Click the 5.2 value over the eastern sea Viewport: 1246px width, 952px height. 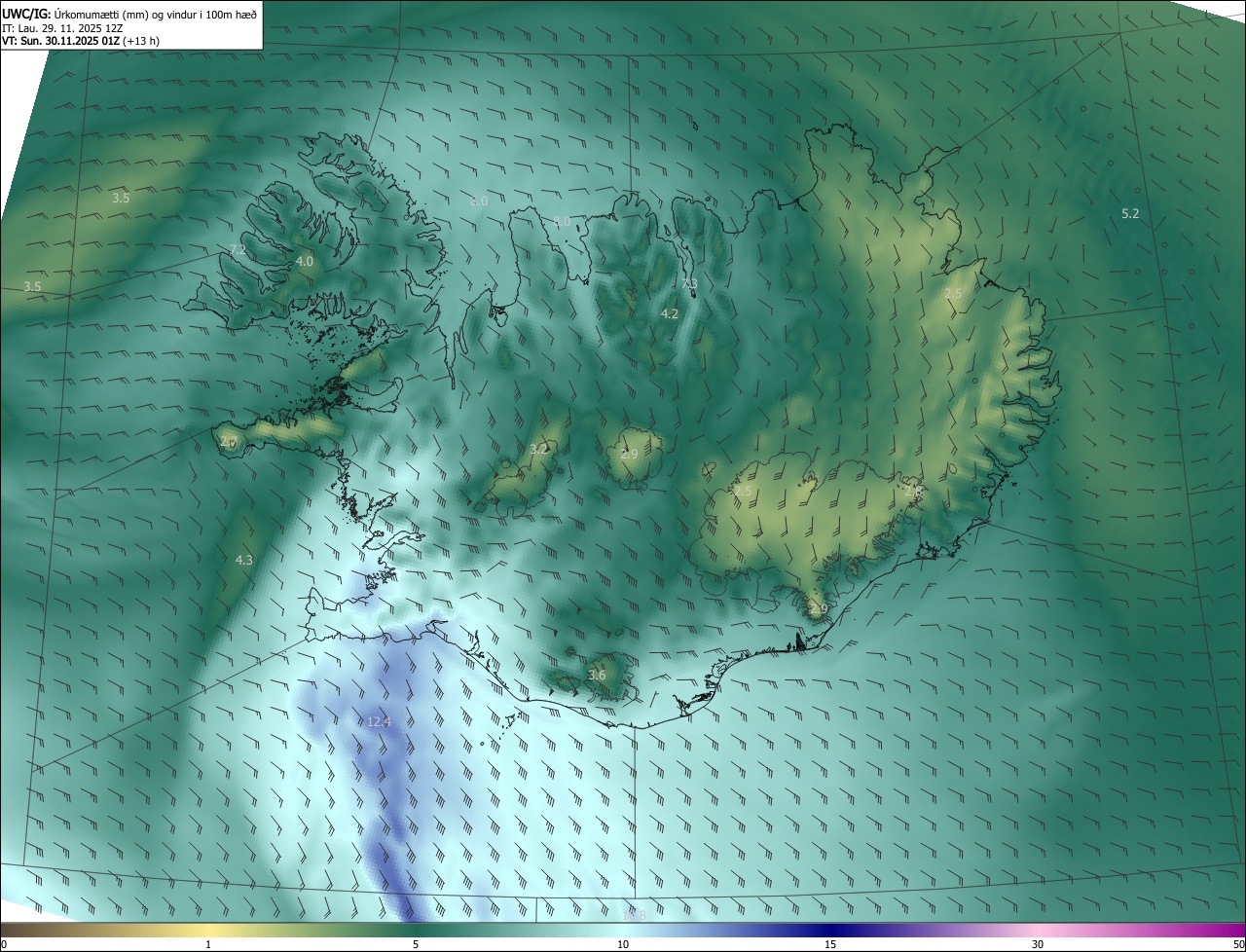tap(1130, 213)
